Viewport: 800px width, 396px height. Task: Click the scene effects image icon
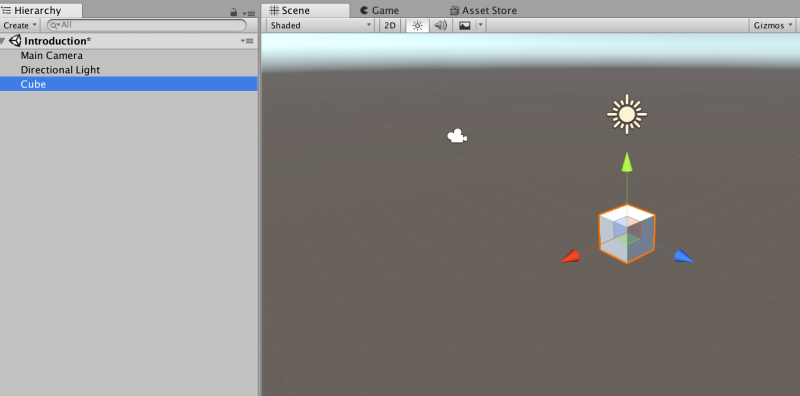[464, 26]
